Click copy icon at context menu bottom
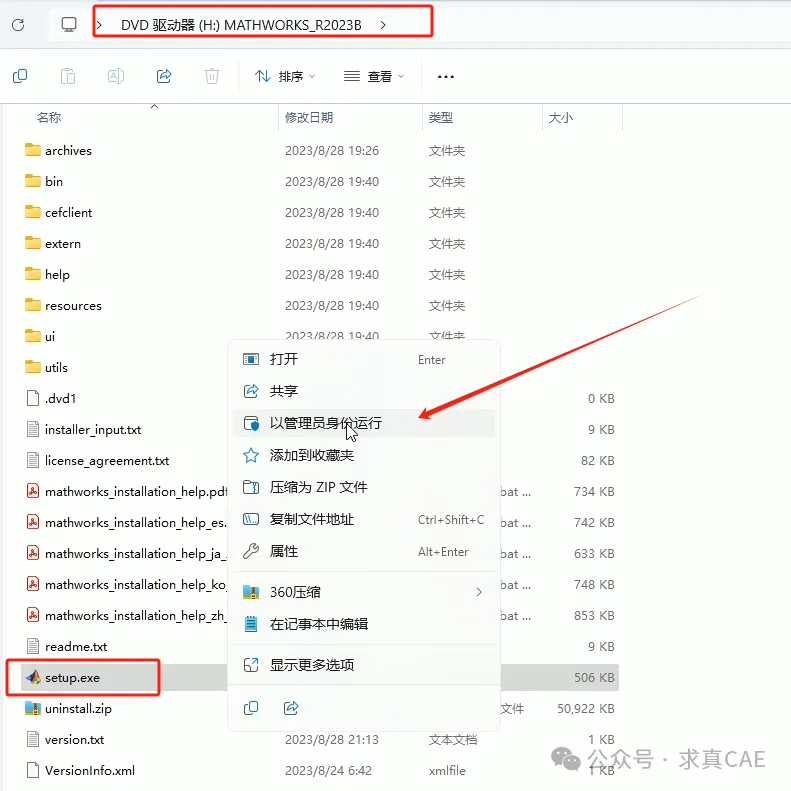The width and height of the screenshot is (791, 791). (251, 708)
